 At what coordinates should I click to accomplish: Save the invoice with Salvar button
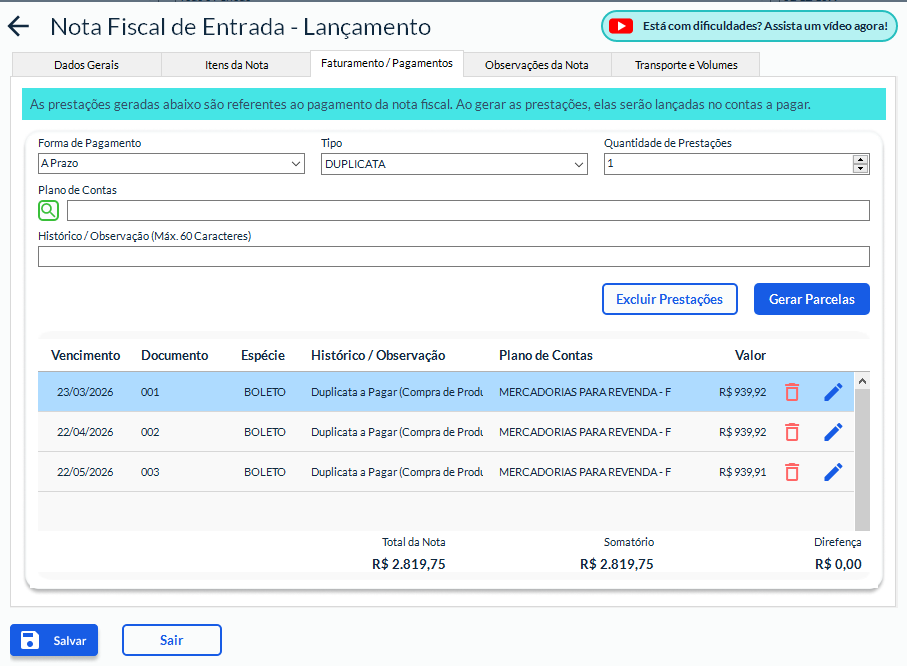coord(54,641)
